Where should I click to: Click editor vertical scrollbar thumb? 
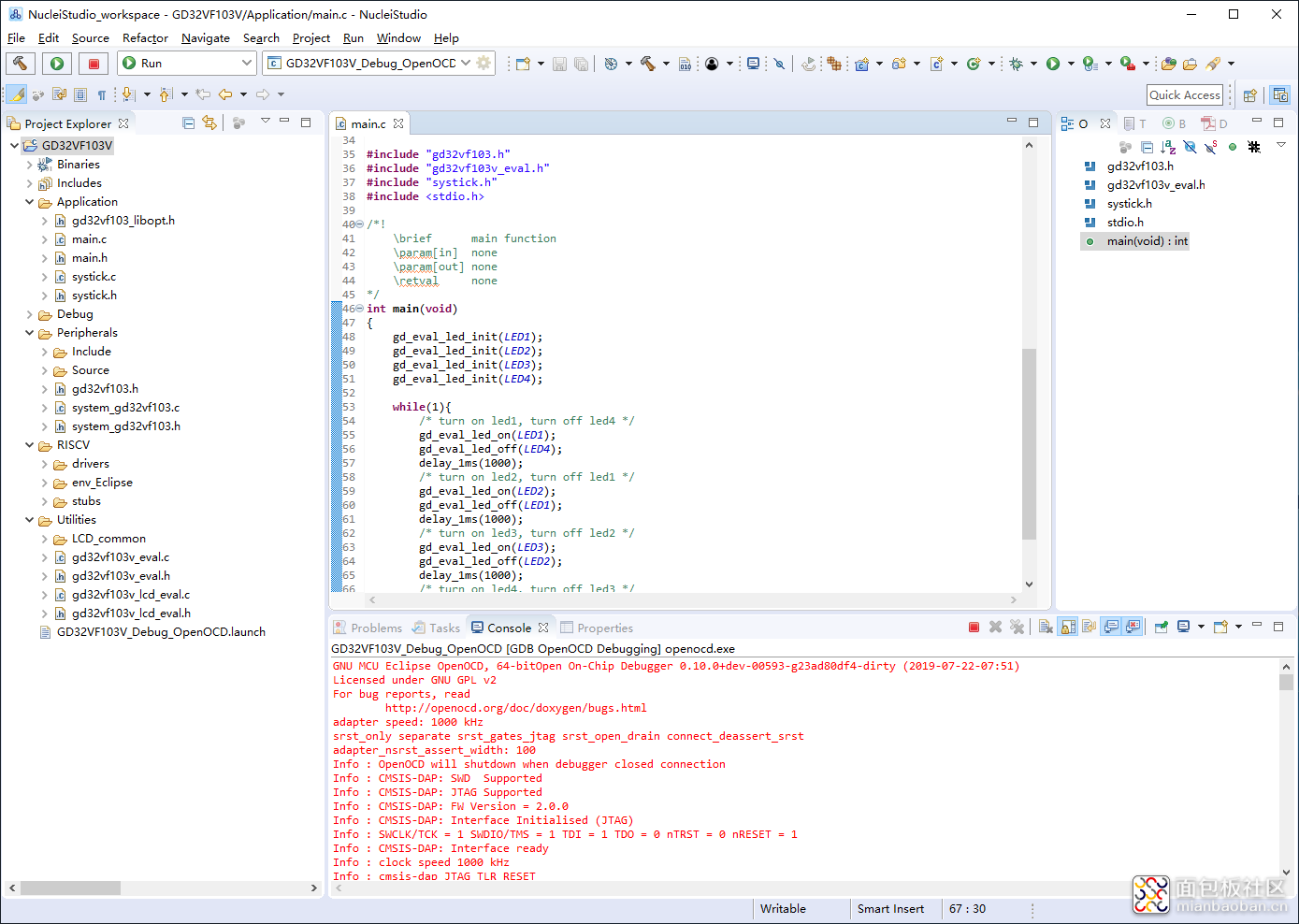pyautogui.click(x=1029, y=444)
